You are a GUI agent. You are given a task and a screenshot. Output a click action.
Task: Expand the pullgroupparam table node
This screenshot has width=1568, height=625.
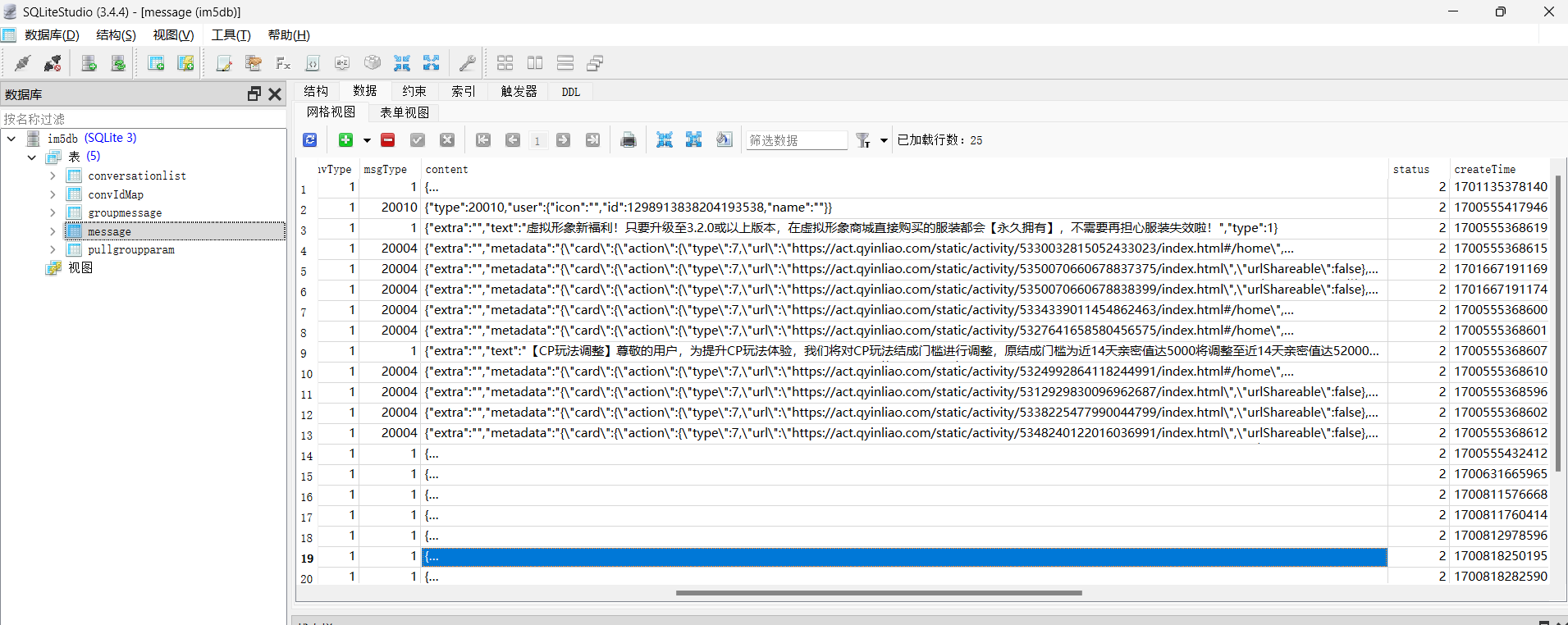pyautogui.click(x=53, y=249)
